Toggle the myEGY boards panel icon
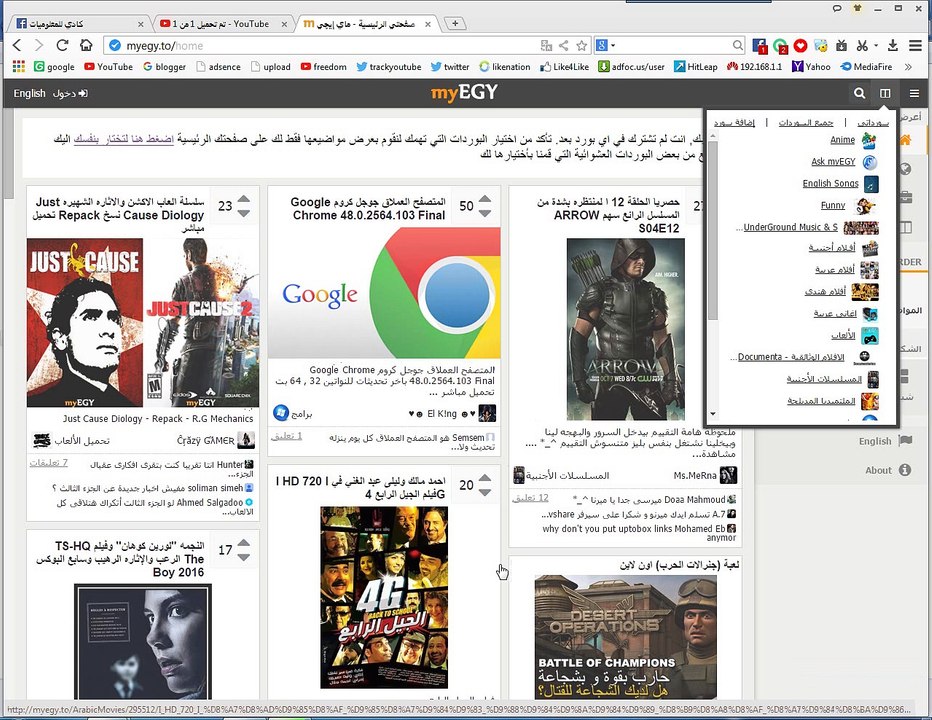 coord(886,93)
